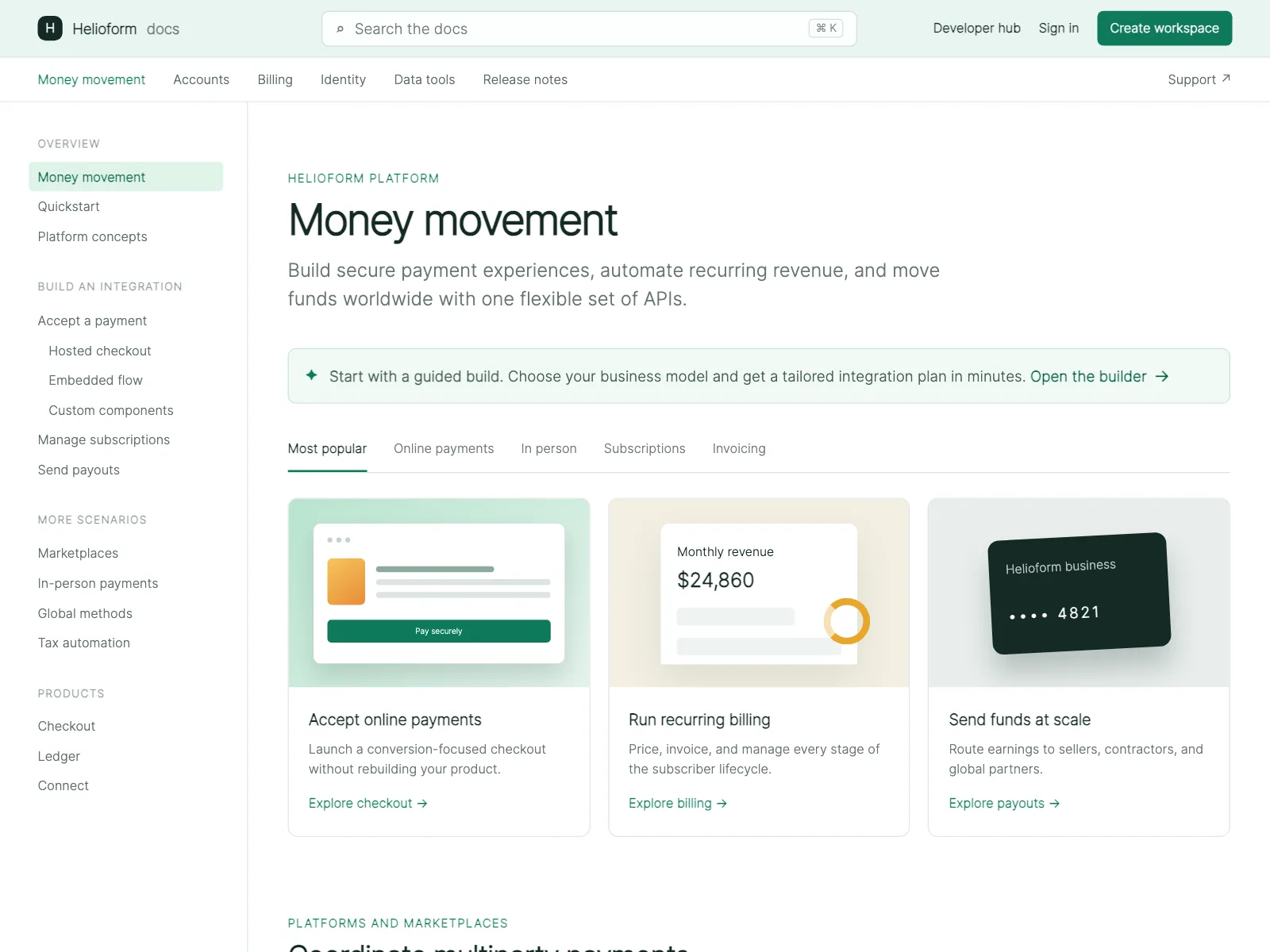
Task: Click the Support external link arrow icon
Action: pos(1226,79)
